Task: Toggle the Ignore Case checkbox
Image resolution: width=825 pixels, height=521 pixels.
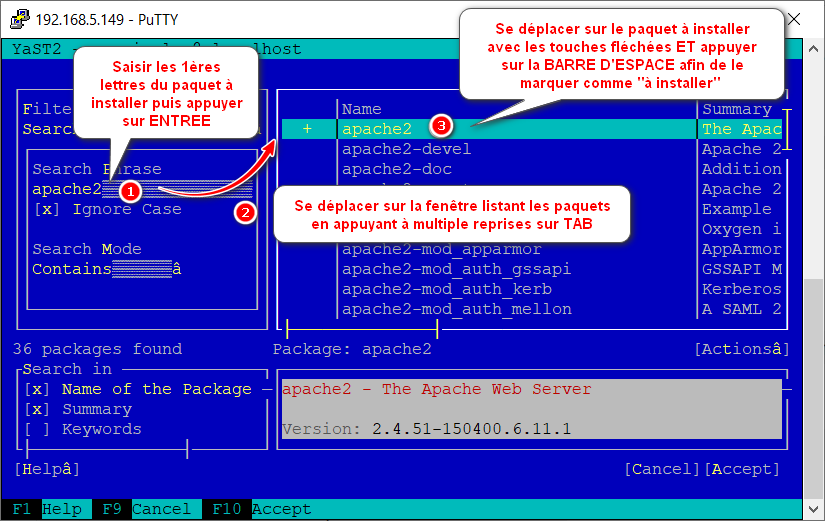Action: (x=46, y=209)
